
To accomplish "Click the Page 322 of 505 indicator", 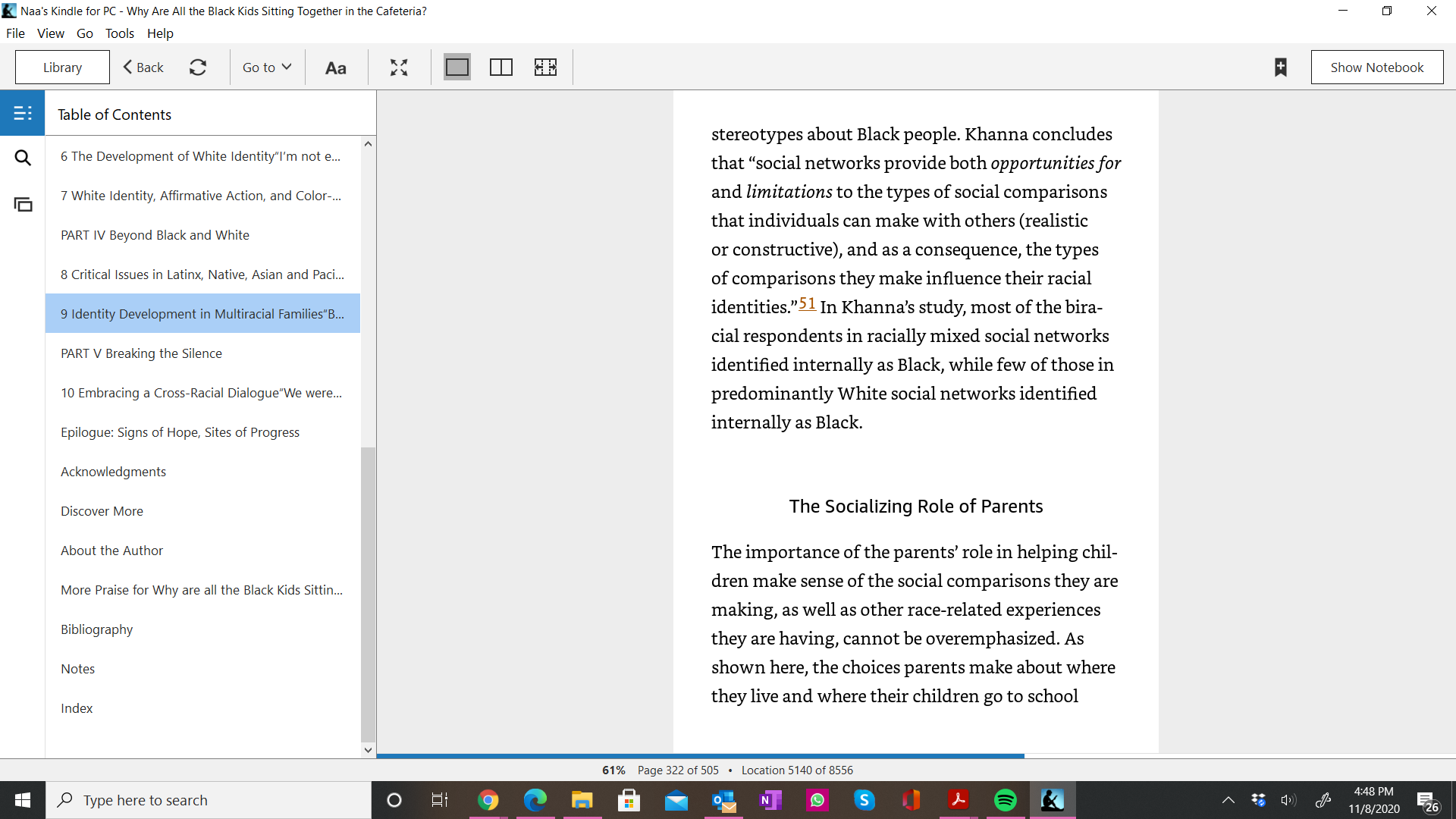I will click(678, 770).
